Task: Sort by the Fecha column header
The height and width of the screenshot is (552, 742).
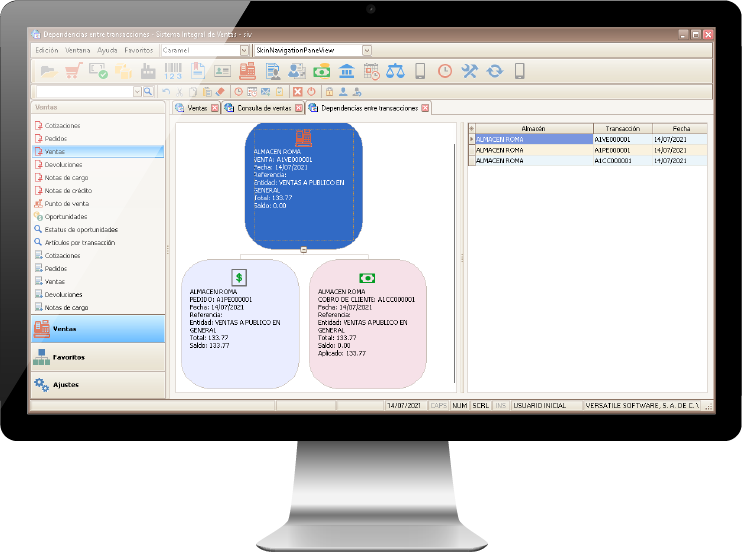Action: pos(680,128)
